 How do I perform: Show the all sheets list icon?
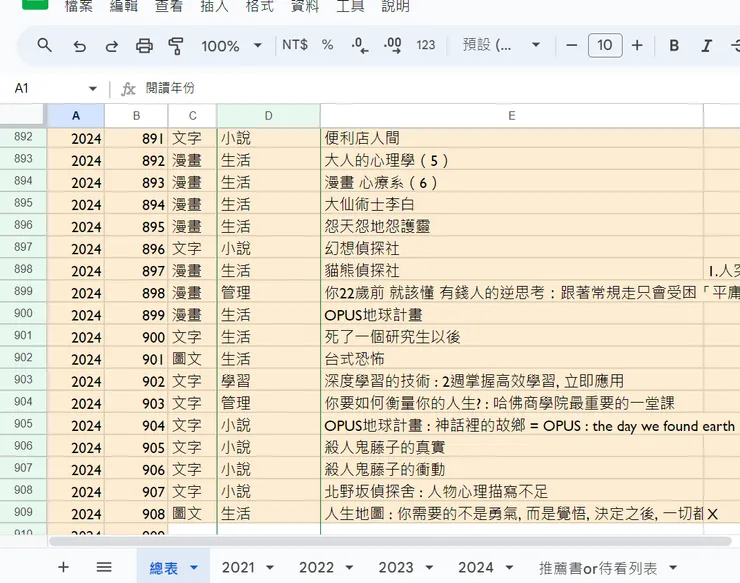tap(104, 567)
